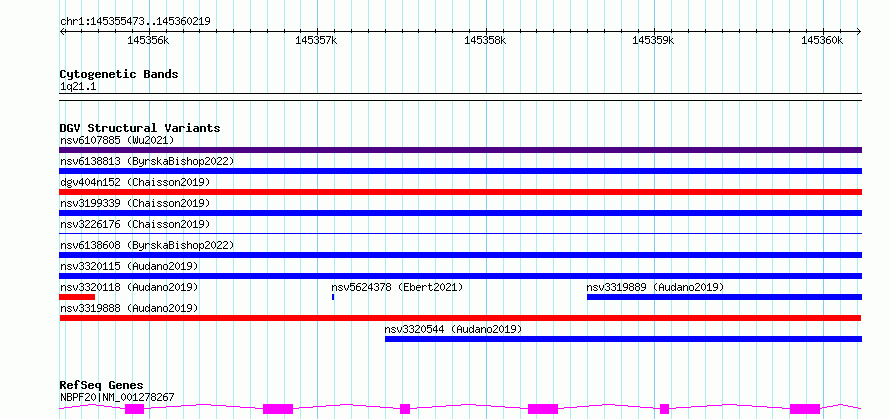Image resolution: width=890 pixels, height=419 pixels.
Task: Click the right arrow of the ruler
Action: (x=859, y=31)
